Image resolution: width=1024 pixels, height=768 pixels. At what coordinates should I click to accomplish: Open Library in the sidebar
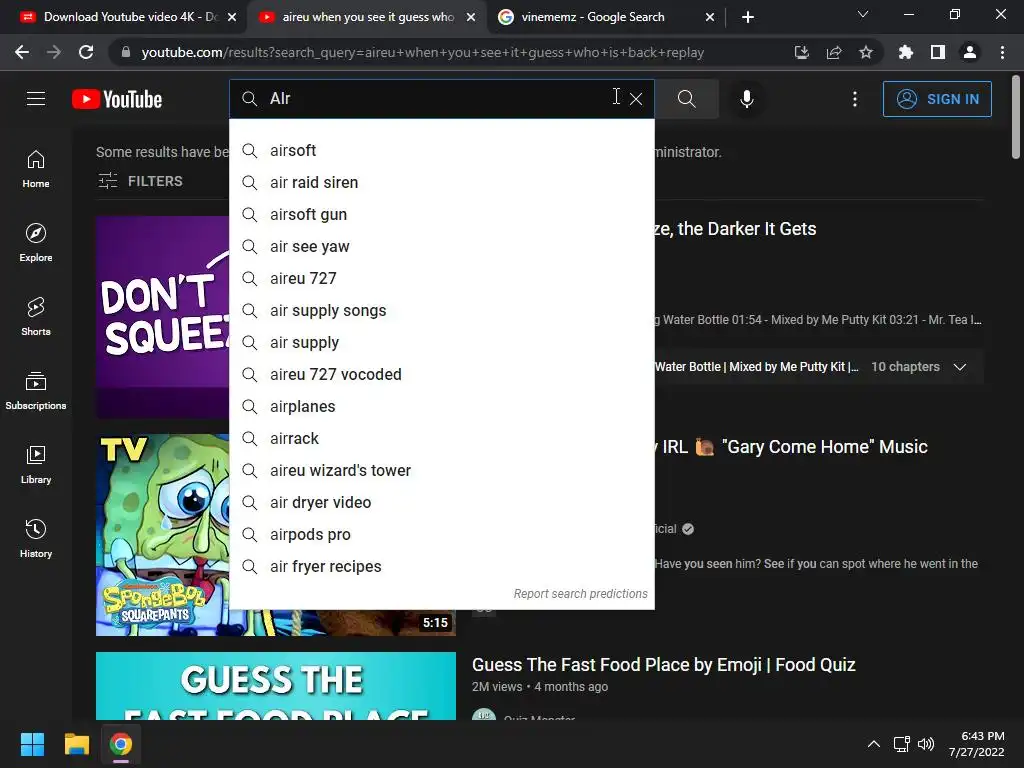[x=36, y=464]
